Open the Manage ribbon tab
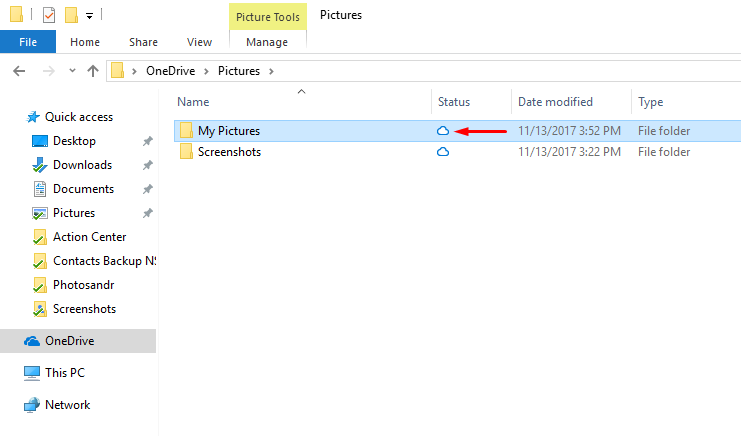 point(267,42)
